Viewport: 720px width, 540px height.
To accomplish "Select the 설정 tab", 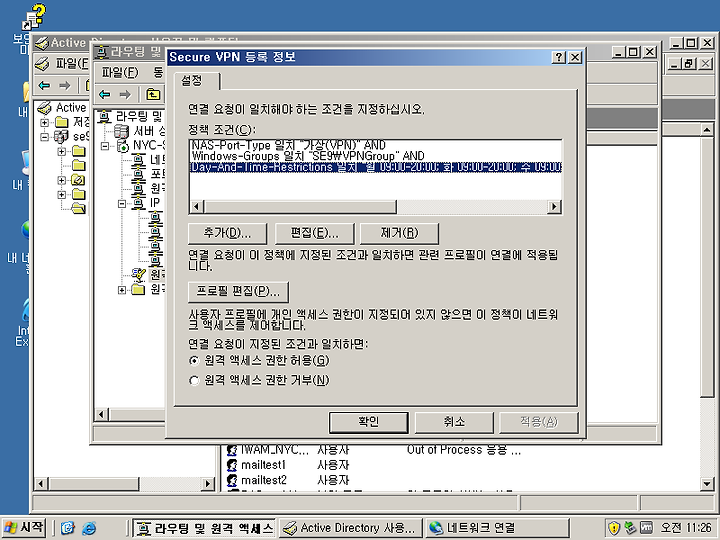I will 193,80.
